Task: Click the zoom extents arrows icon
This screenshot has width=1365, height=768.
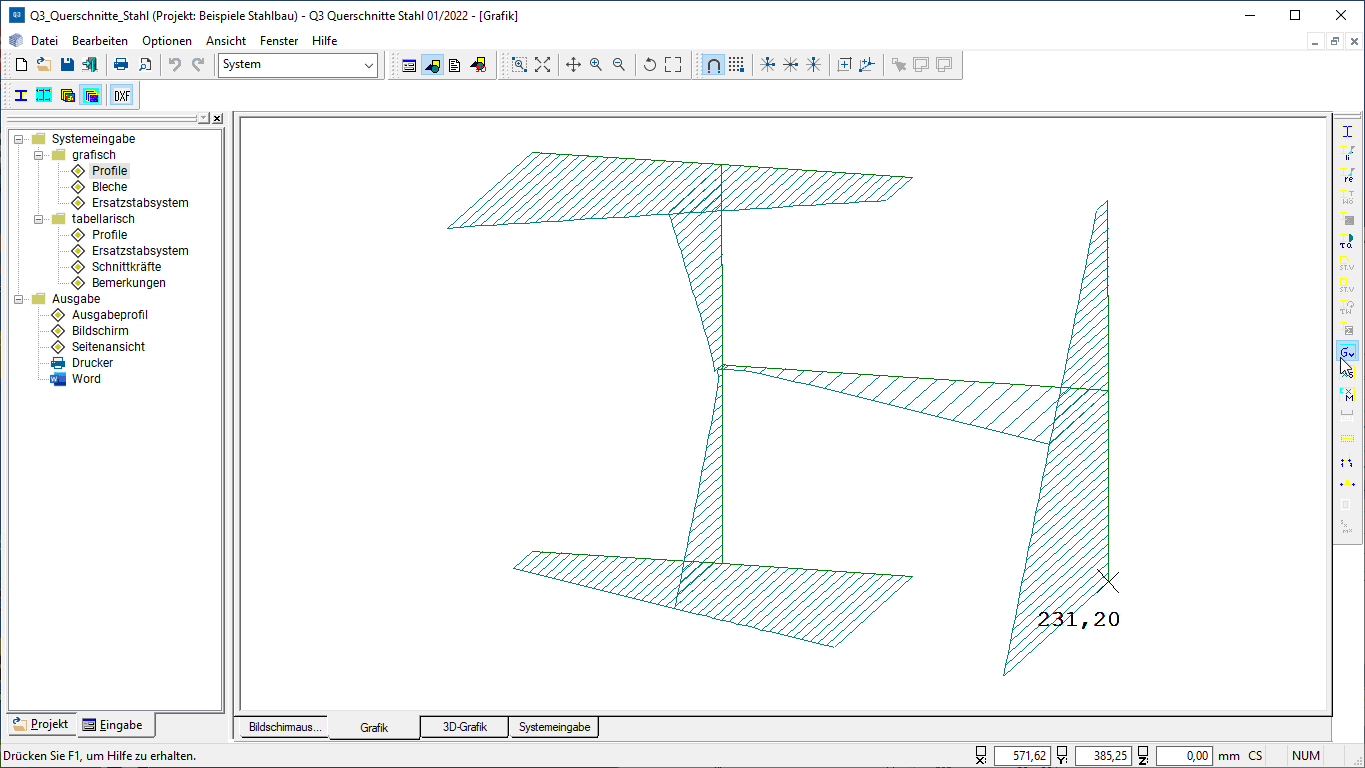Action: tap(542, 64)
